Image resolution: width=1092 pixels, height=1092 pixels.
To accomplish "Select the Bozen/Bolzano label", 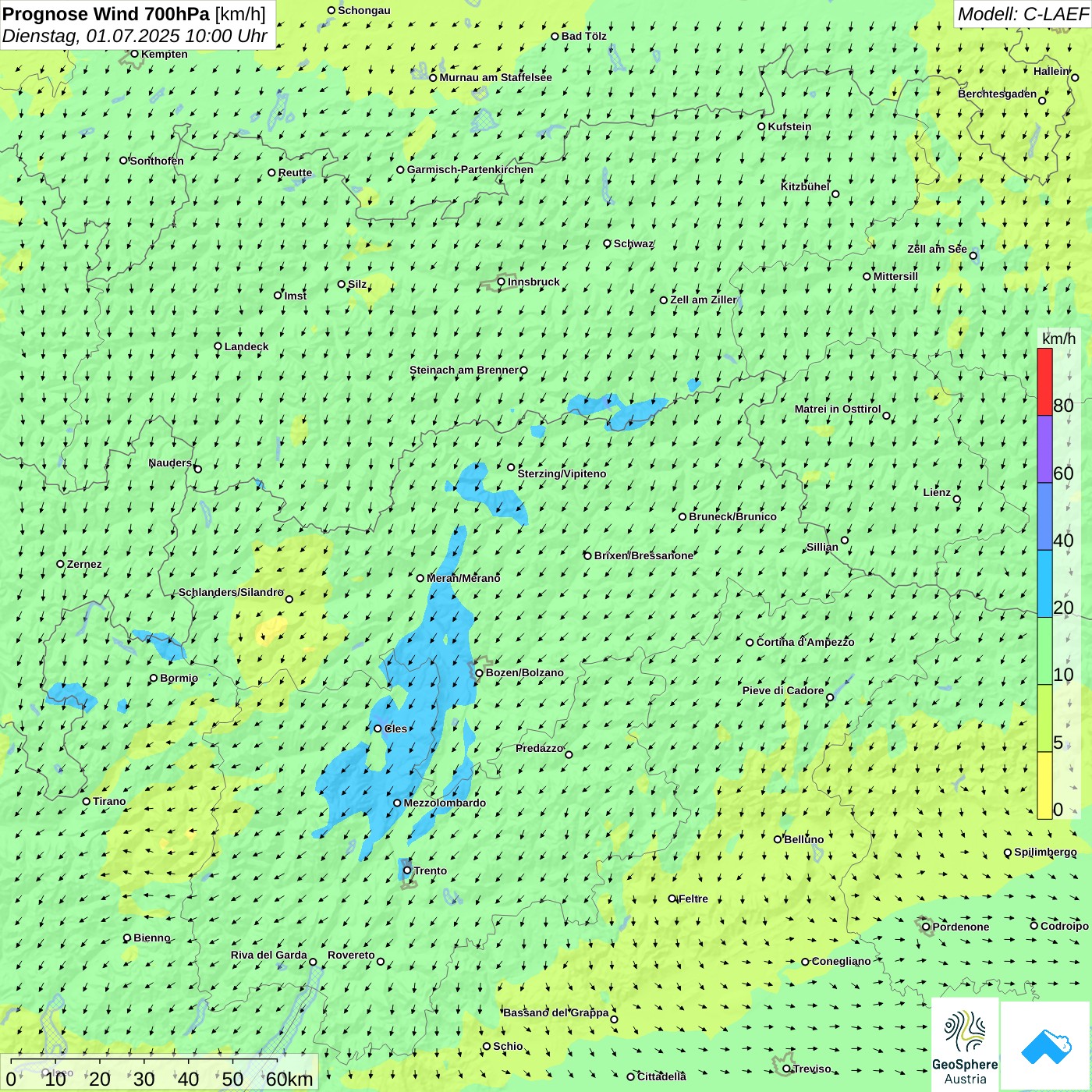I will pyautogui.click(x=524, y=672).
